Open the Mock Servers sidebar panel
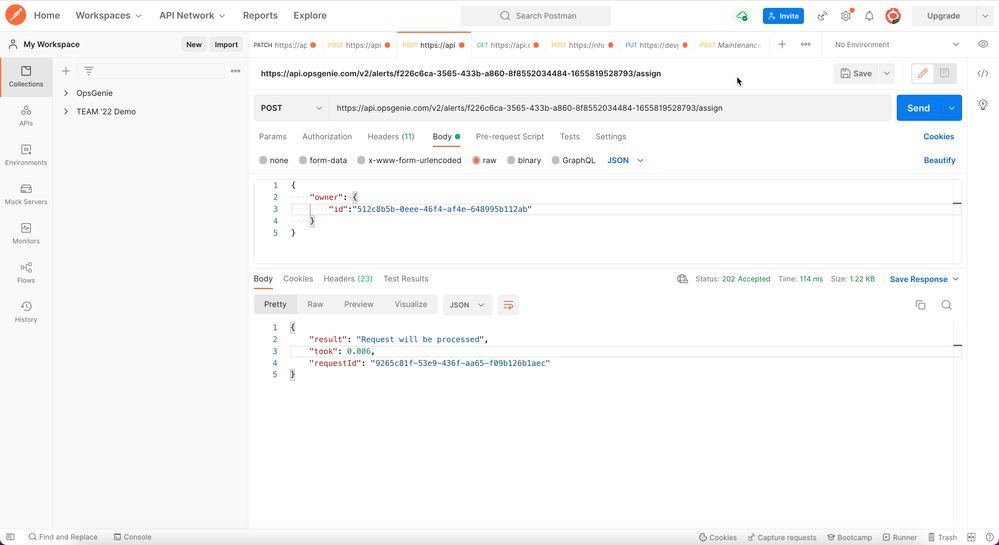The image size is (999, 545). tap(26, 194)
